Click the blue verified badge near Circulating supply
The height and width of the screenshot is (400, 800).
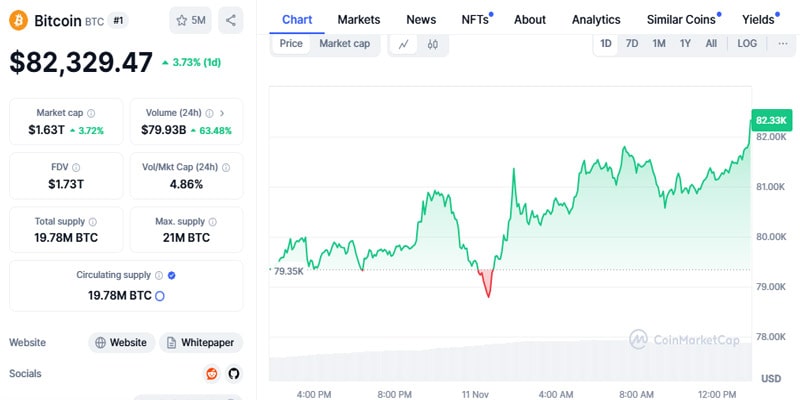click(x=172, y=276)
